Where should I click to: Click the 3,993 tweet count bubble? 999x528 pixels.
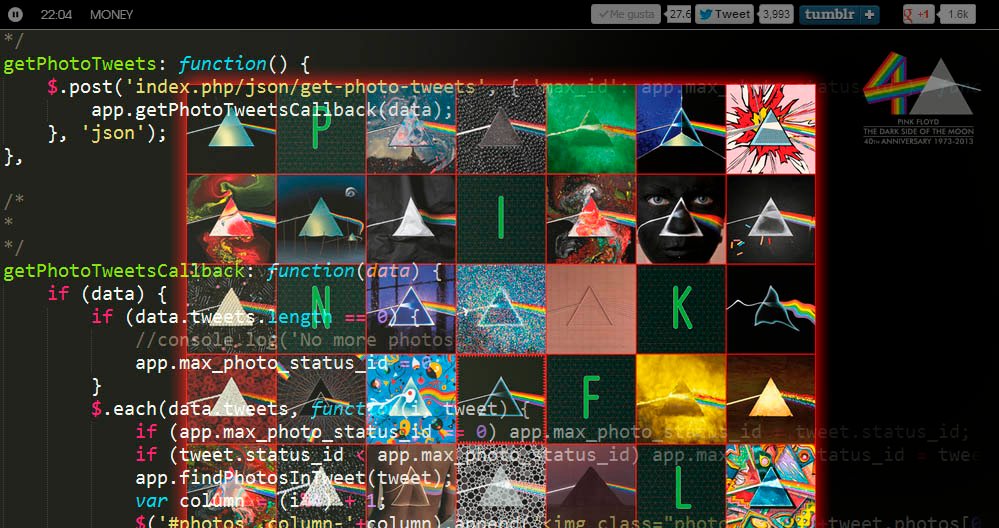pyautogui.click(x=776, y=15)
